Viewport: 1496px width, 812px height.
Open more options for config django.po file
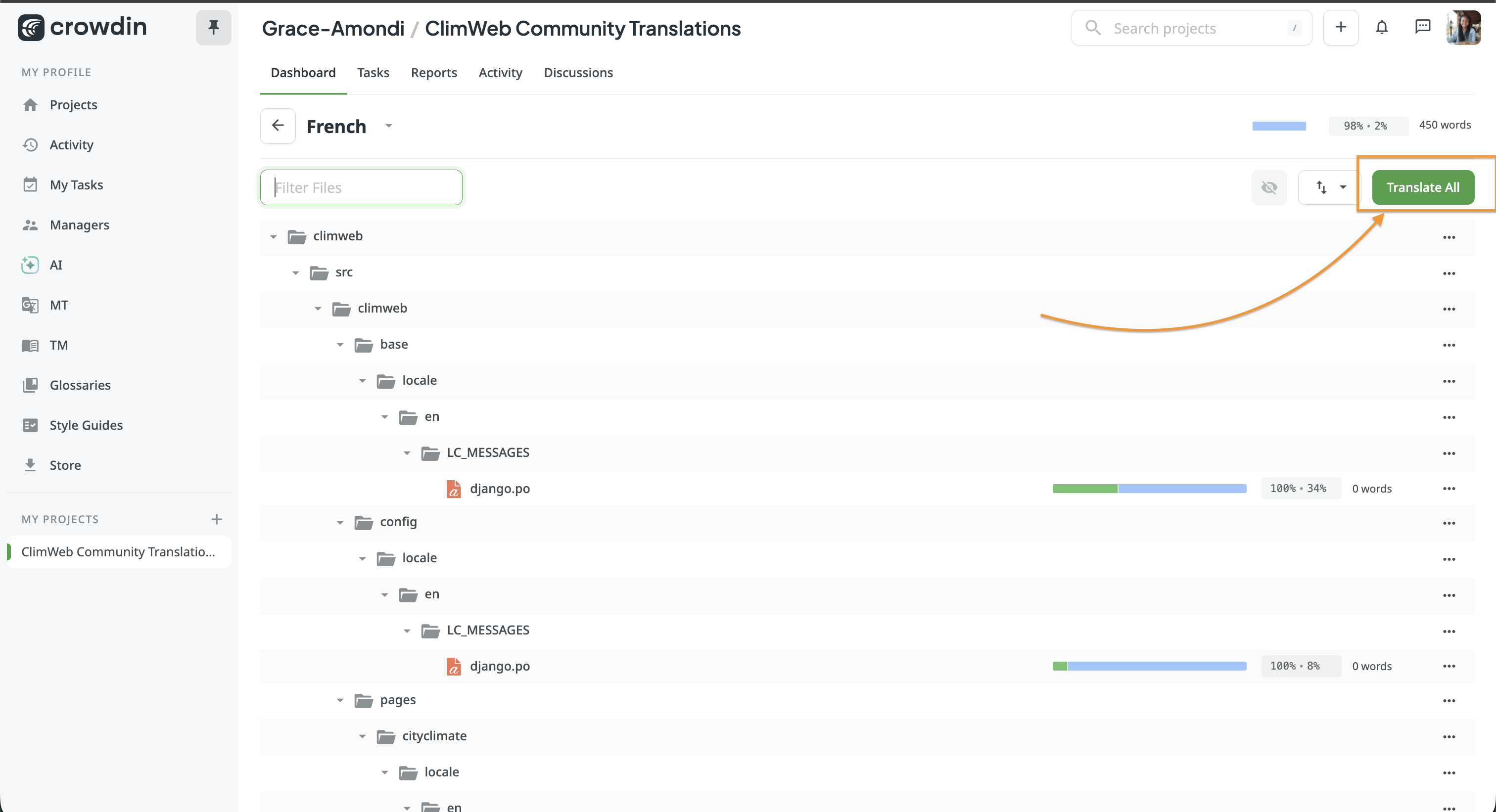(1449, 666)
